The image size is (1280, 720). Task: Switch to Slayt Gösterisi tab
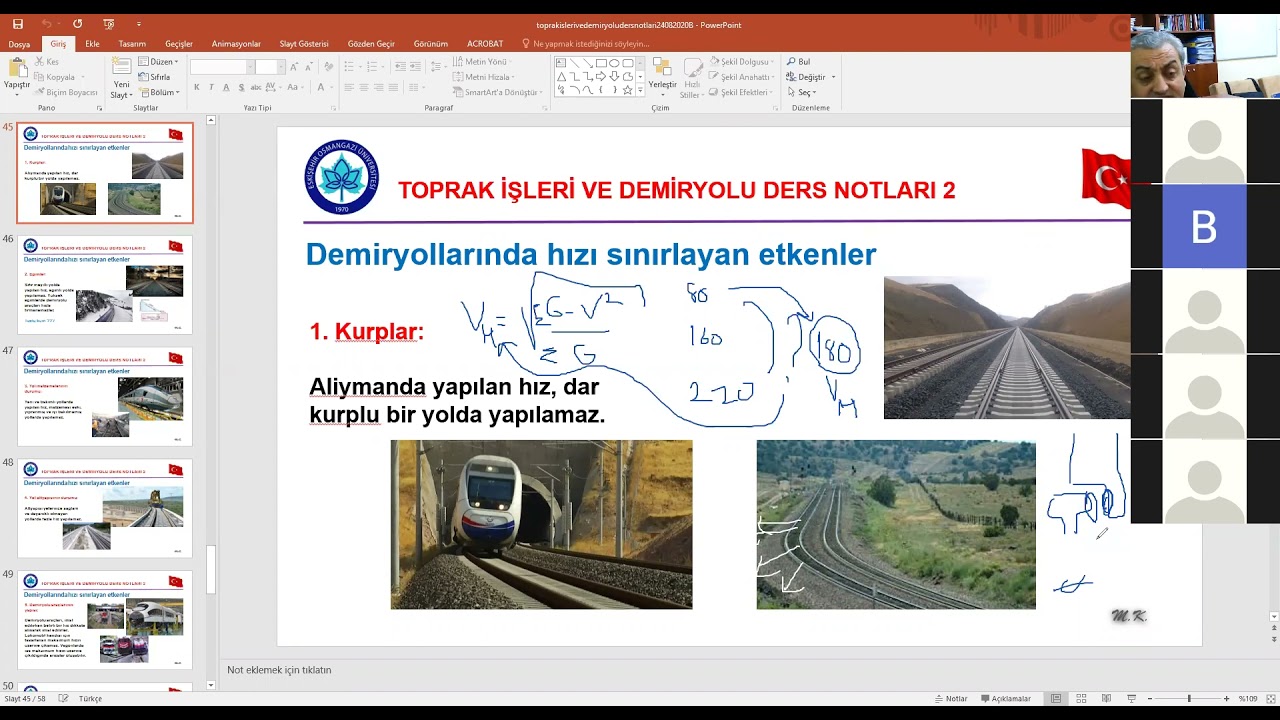(304, 44)
